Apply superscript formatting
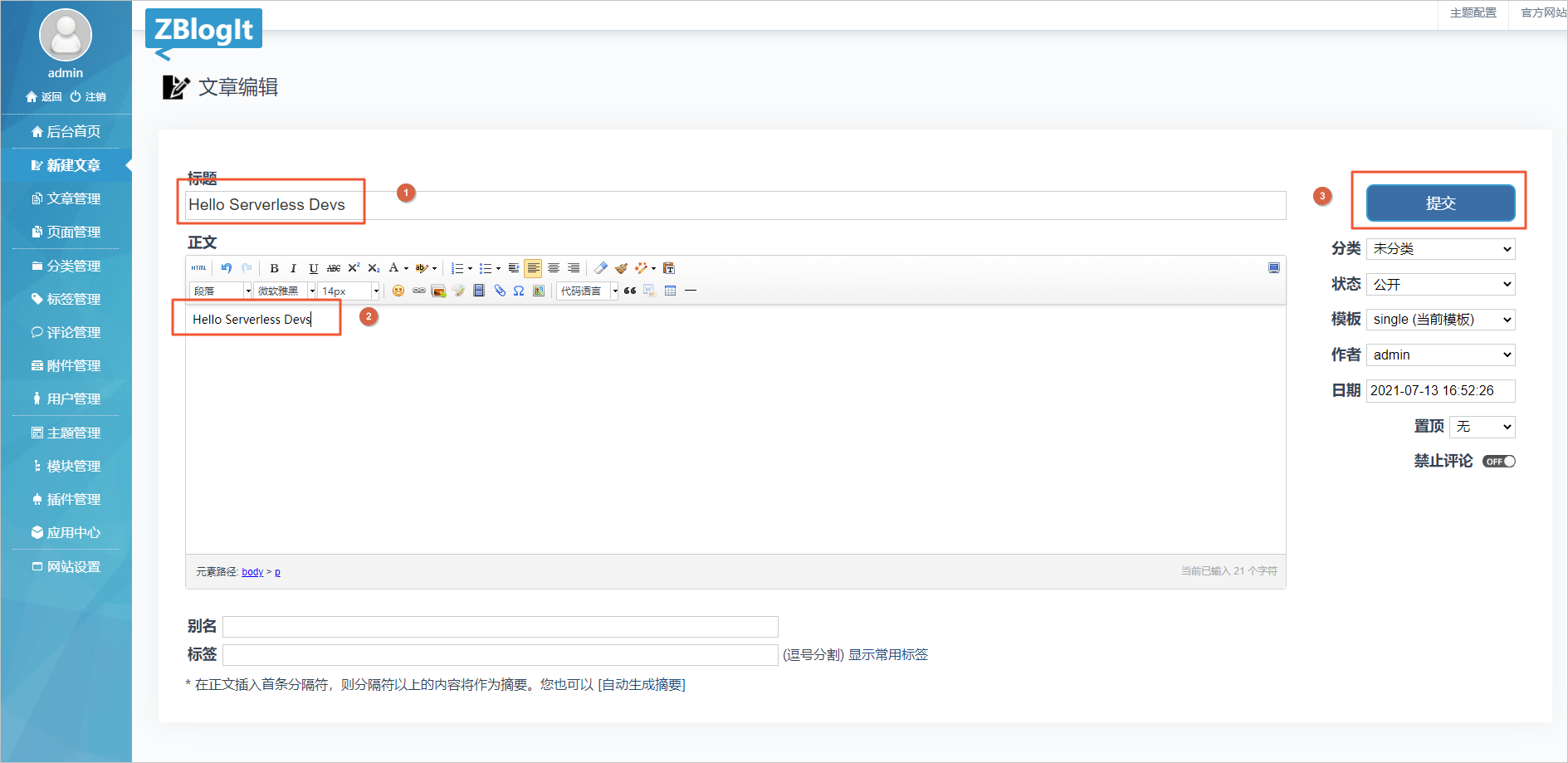Screen dimensions: 1568x763 354,268
